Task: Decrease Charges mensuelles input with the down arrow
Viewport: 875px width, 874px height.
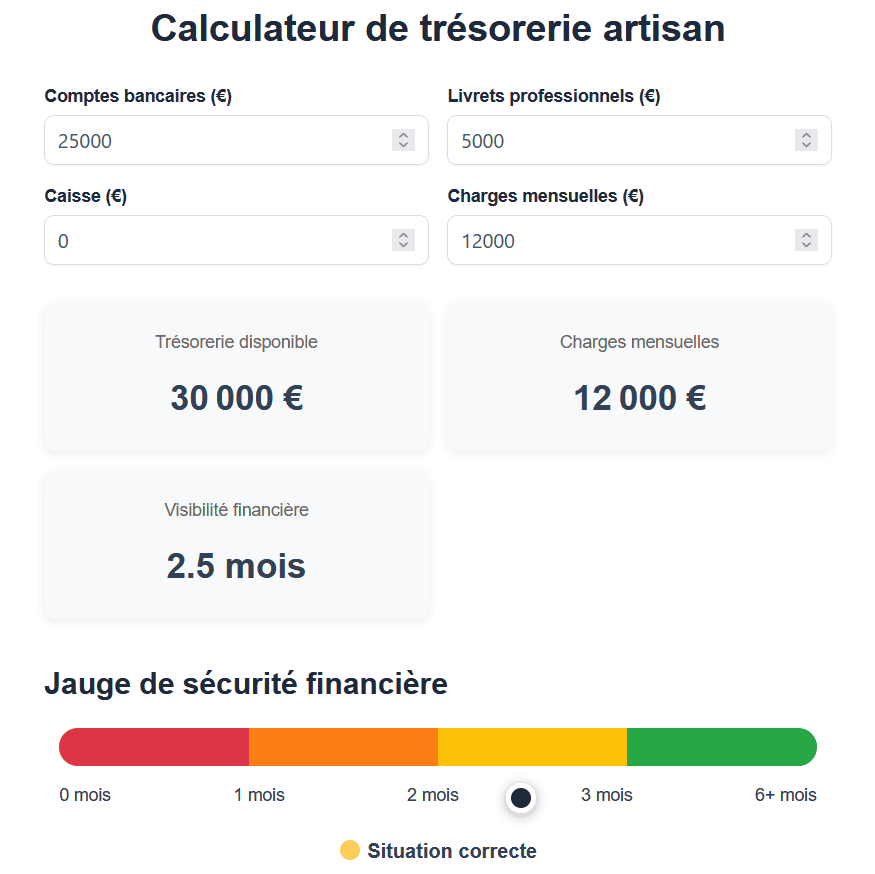Action: 806,246
